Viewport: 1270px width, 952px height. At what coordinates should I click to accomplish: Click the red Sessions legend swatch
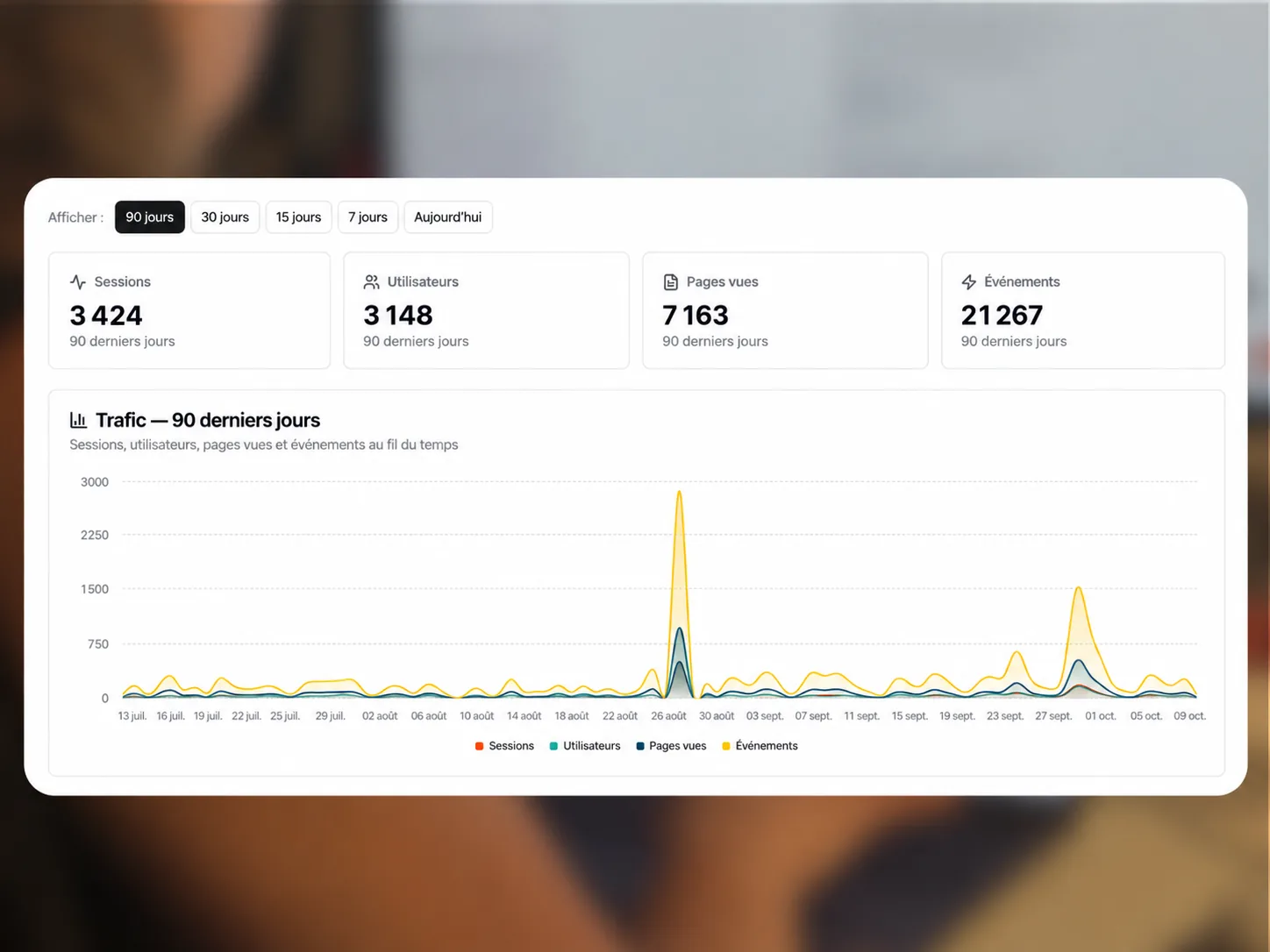pyautogui.click(x=479, y=746)
